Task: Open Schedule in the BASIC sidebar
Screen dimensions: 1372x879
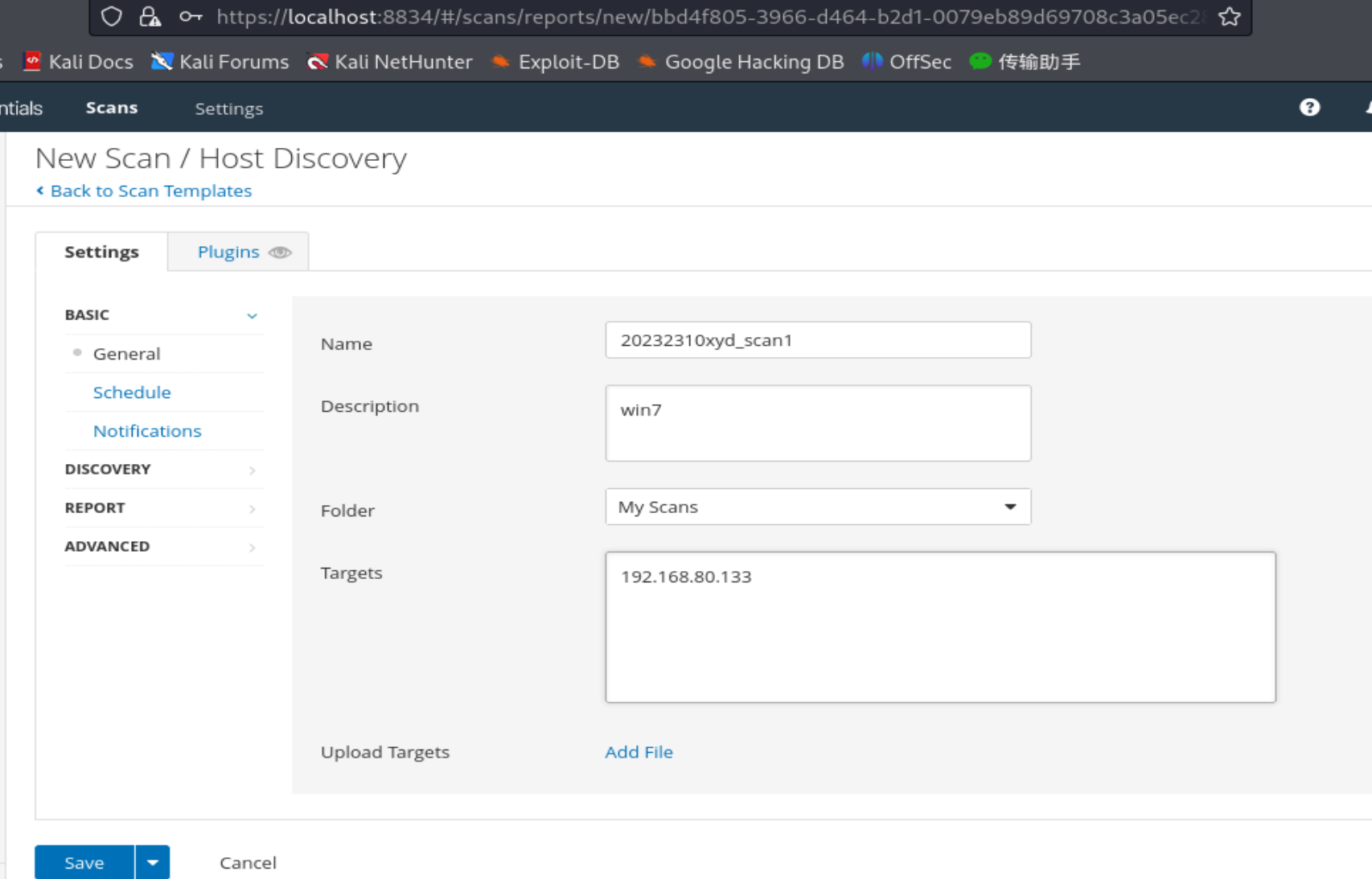Action: pyautogui.click(x=132, y=392)
